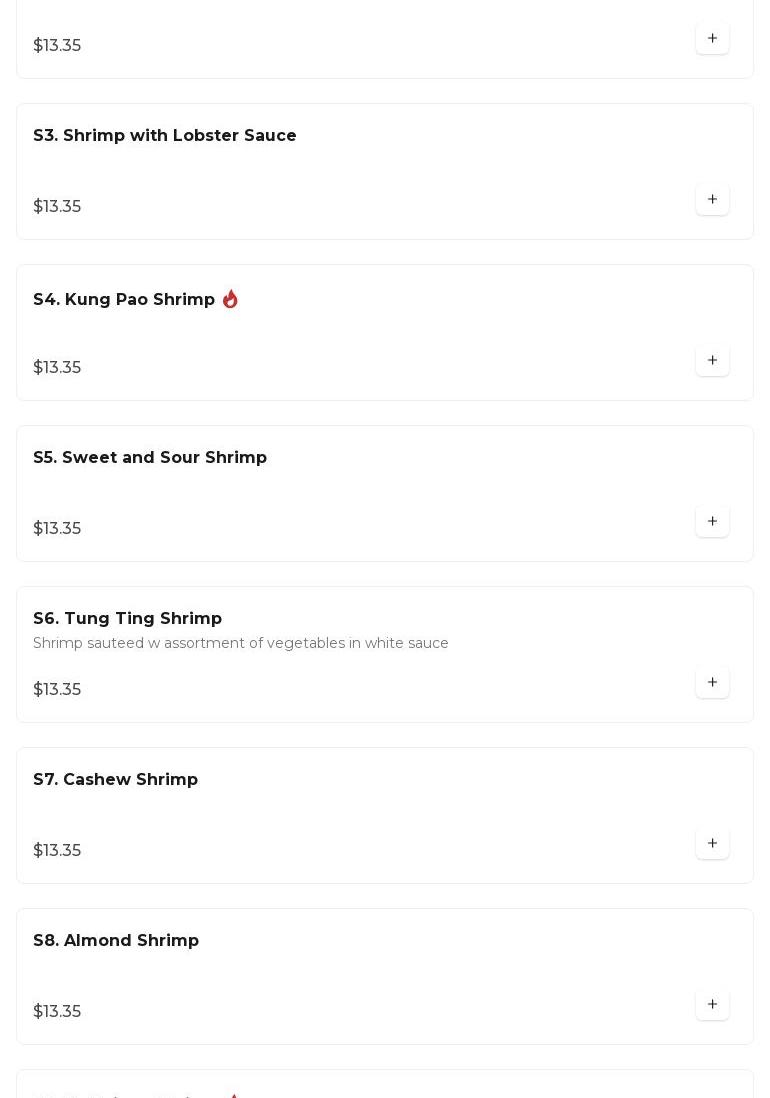Viewport: 770px width, 1098px height.
Task: Add S5 Sweet and Sour Shrimp via plus
Action: [712, 521]
